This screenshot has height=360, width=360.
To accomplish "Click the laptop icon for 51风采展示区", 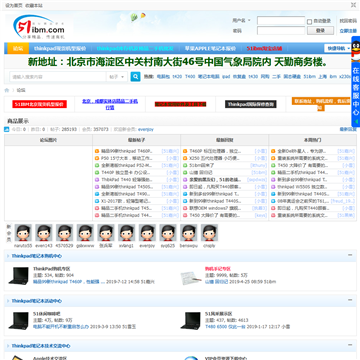I will pos(191,321).
